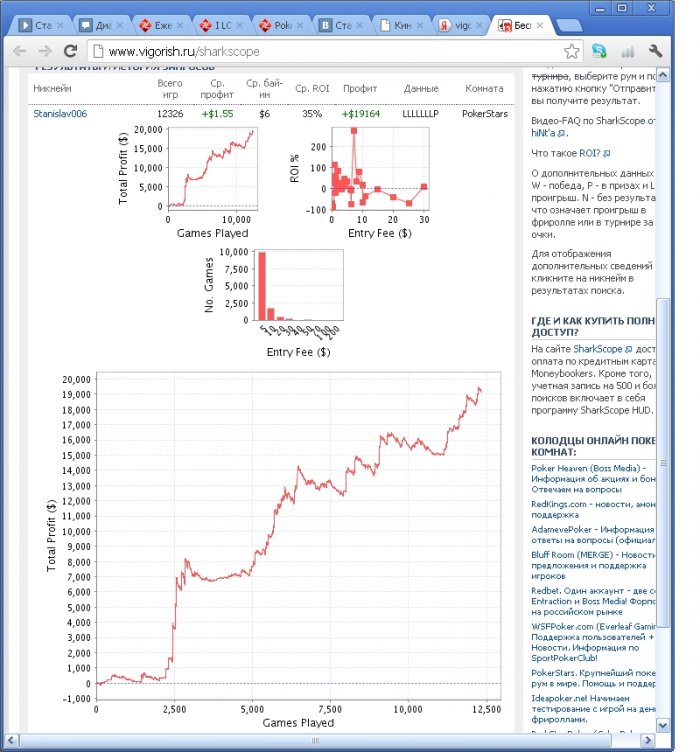Click the browser forward arrow
The width and height of the screenshot is (700, 752).
45,51
